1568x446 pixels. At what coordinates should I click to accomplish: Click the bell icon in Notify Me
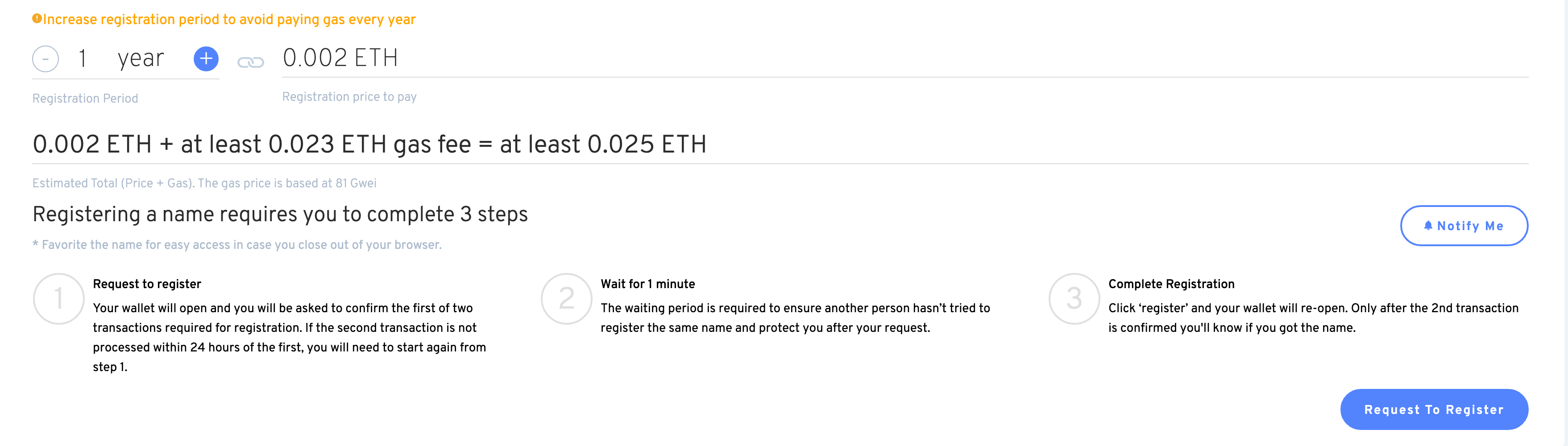[1427, 226]
